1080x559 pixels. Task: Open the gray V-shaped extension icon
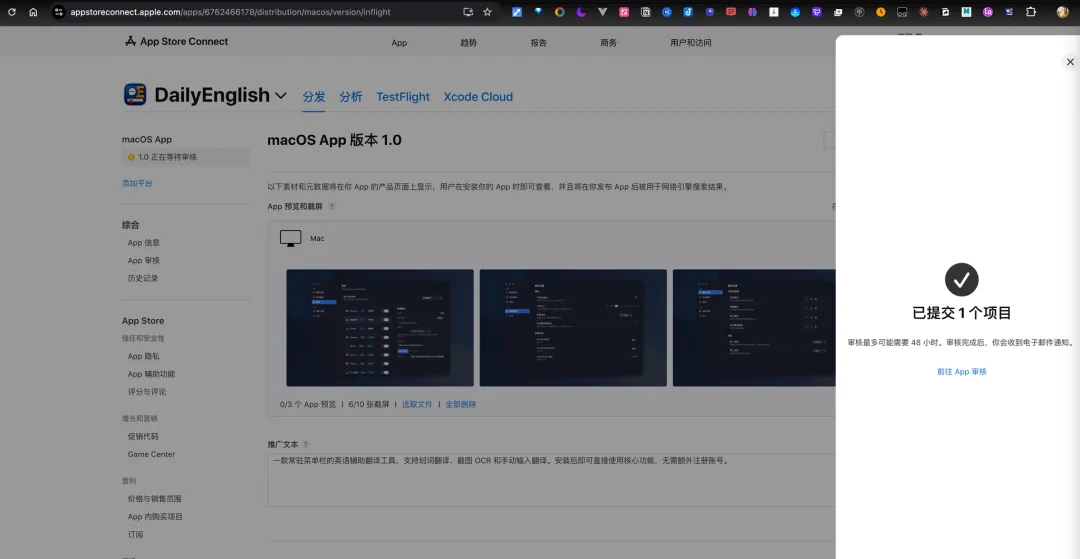[x=603, y=12]
